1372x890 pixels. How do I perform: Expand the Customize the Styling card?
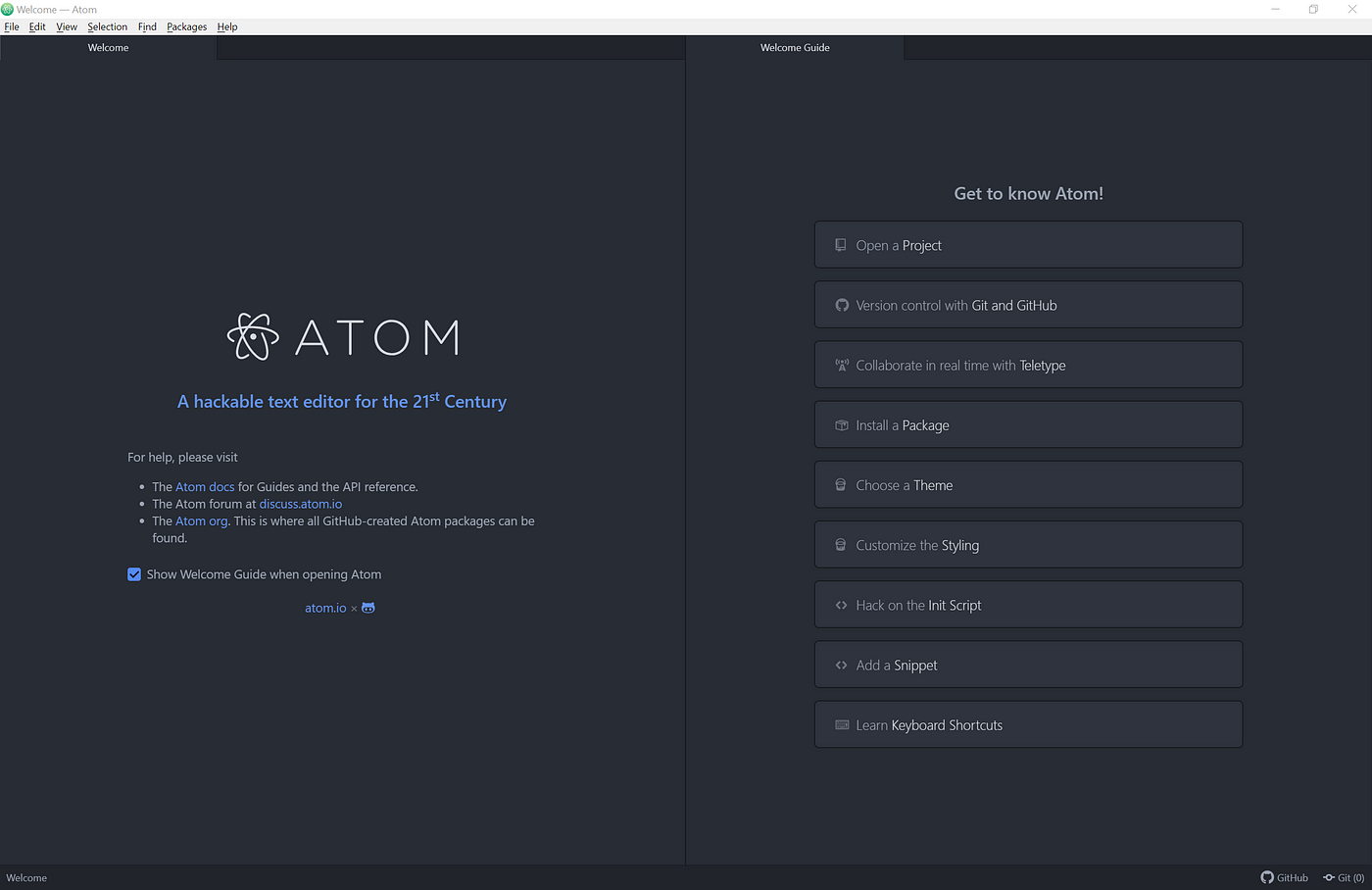(1028, 545)
